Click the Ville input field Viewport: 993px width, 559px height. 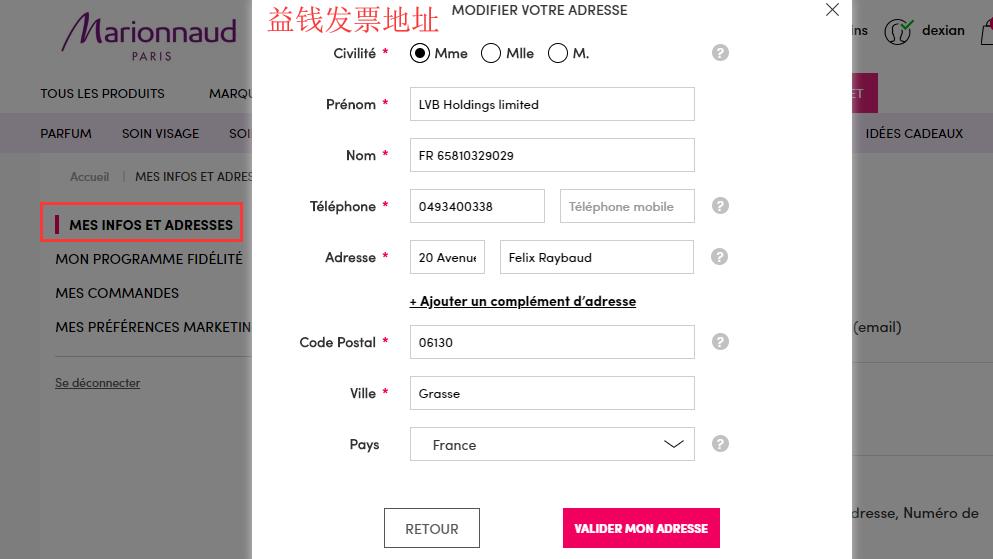click(x=552, y=393)
